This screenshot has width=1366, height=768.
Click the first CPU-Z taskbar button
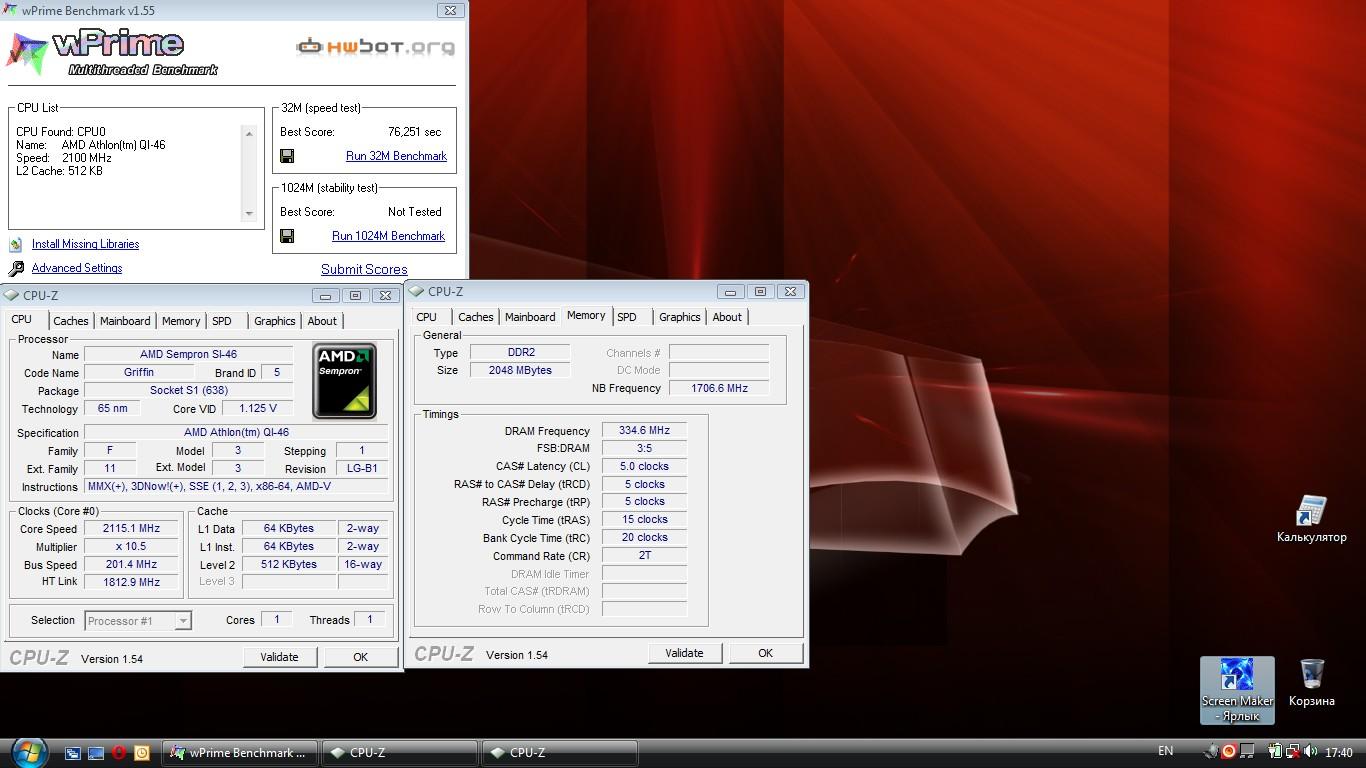(400, 753)
